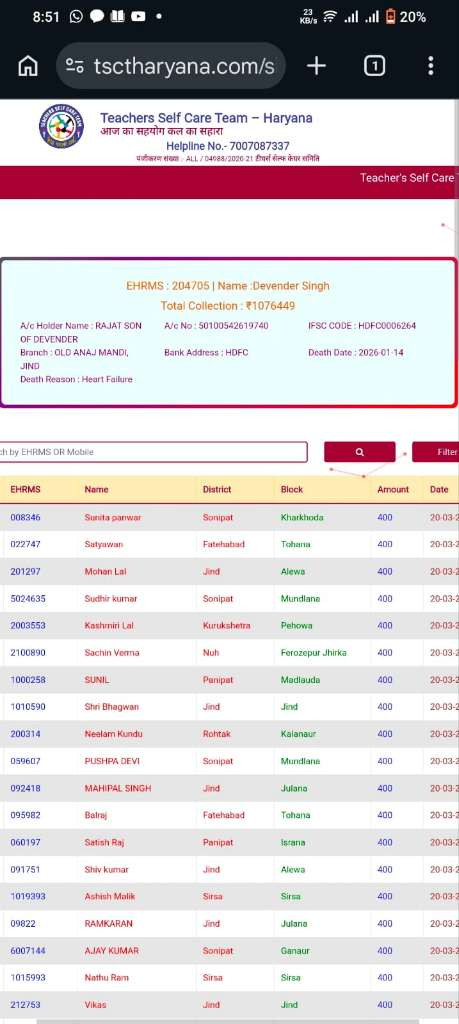Click the Name column header

pyautogui.click(x=97, y=489)
